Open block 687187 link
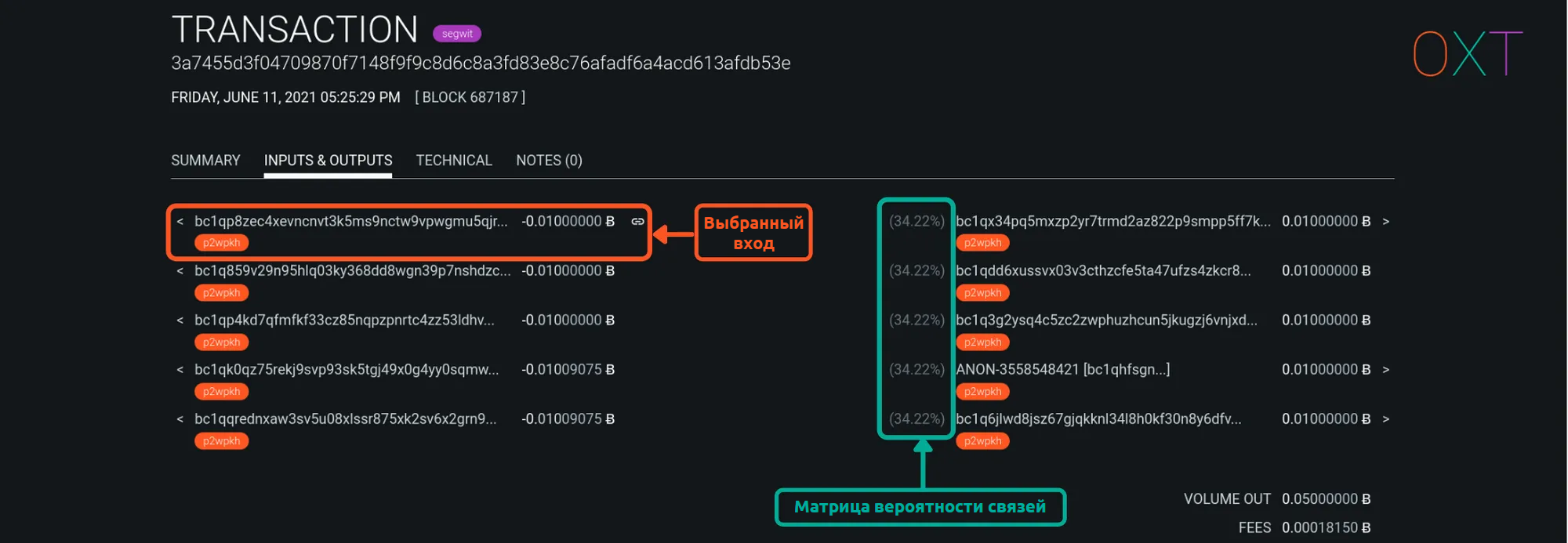 (x=470, y=97)
